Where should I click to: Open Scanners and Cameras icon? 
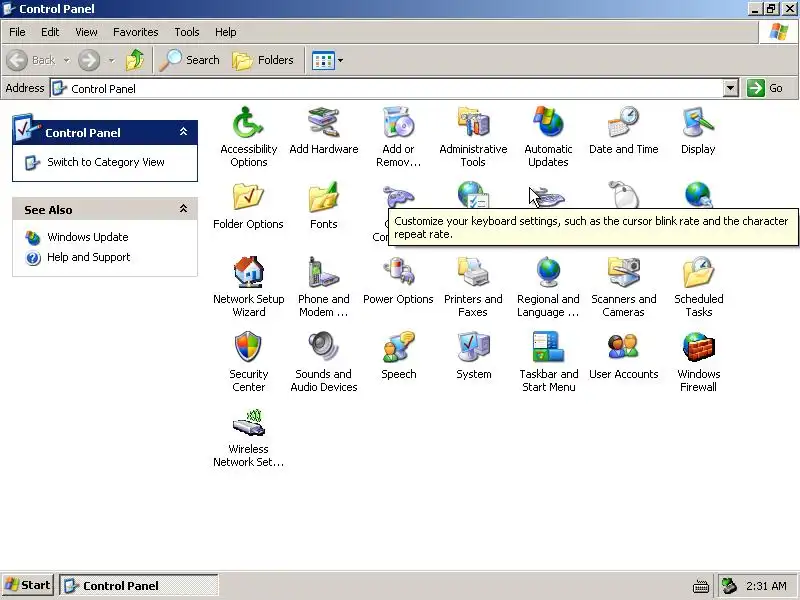(623, 272)
